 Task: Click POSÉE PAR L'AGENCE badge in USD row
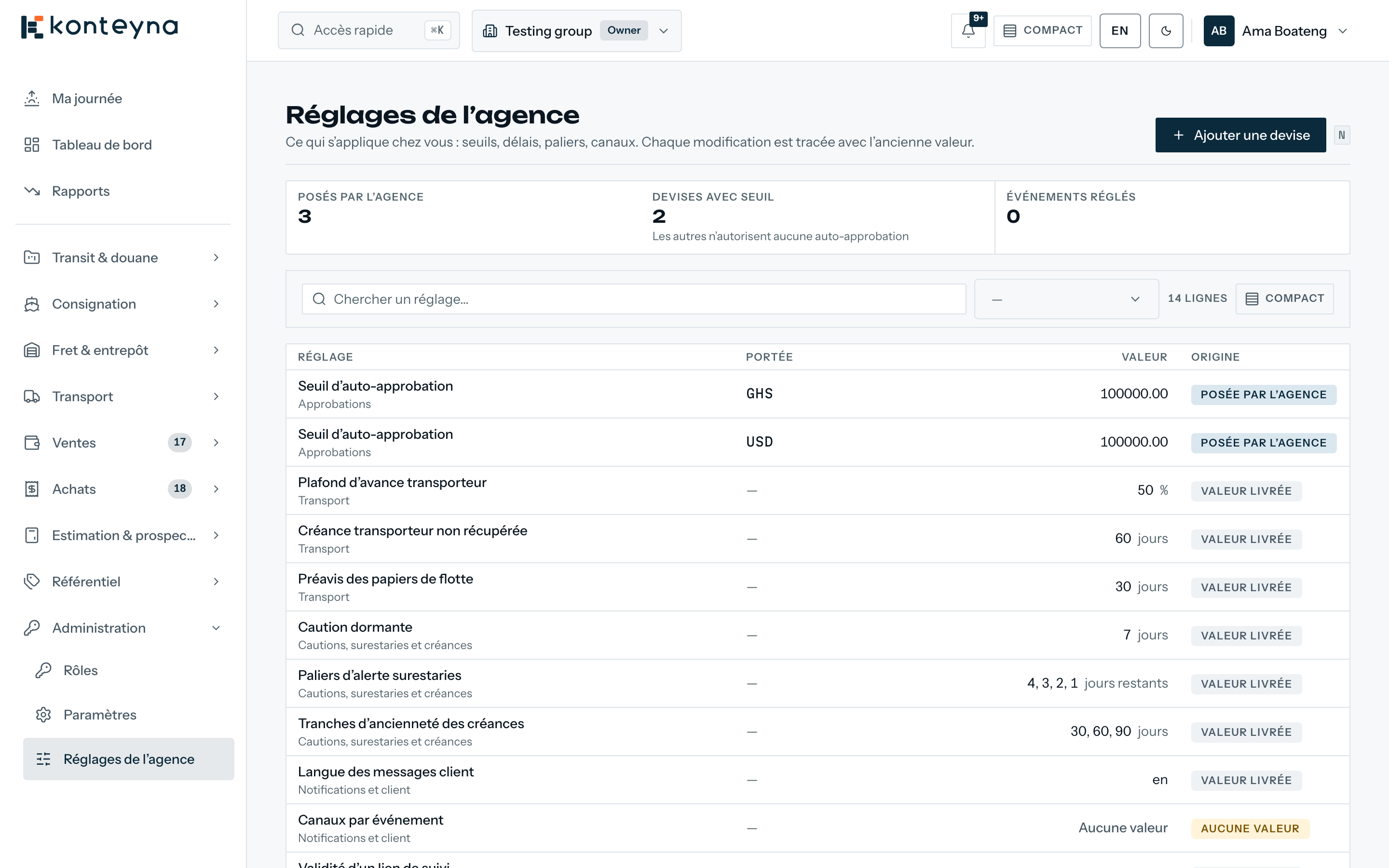click(x=1263, y=443)
